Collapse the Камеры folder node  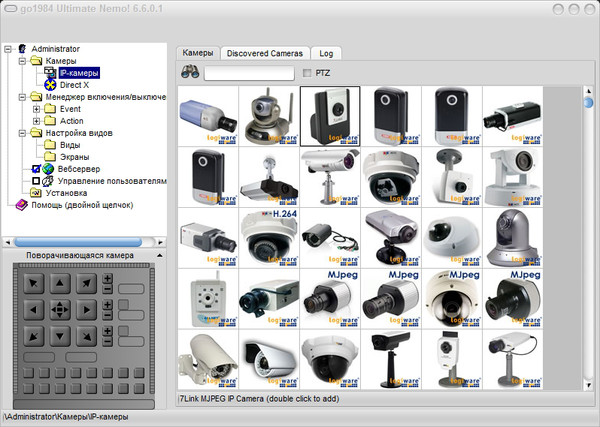(x=21, y=61)
